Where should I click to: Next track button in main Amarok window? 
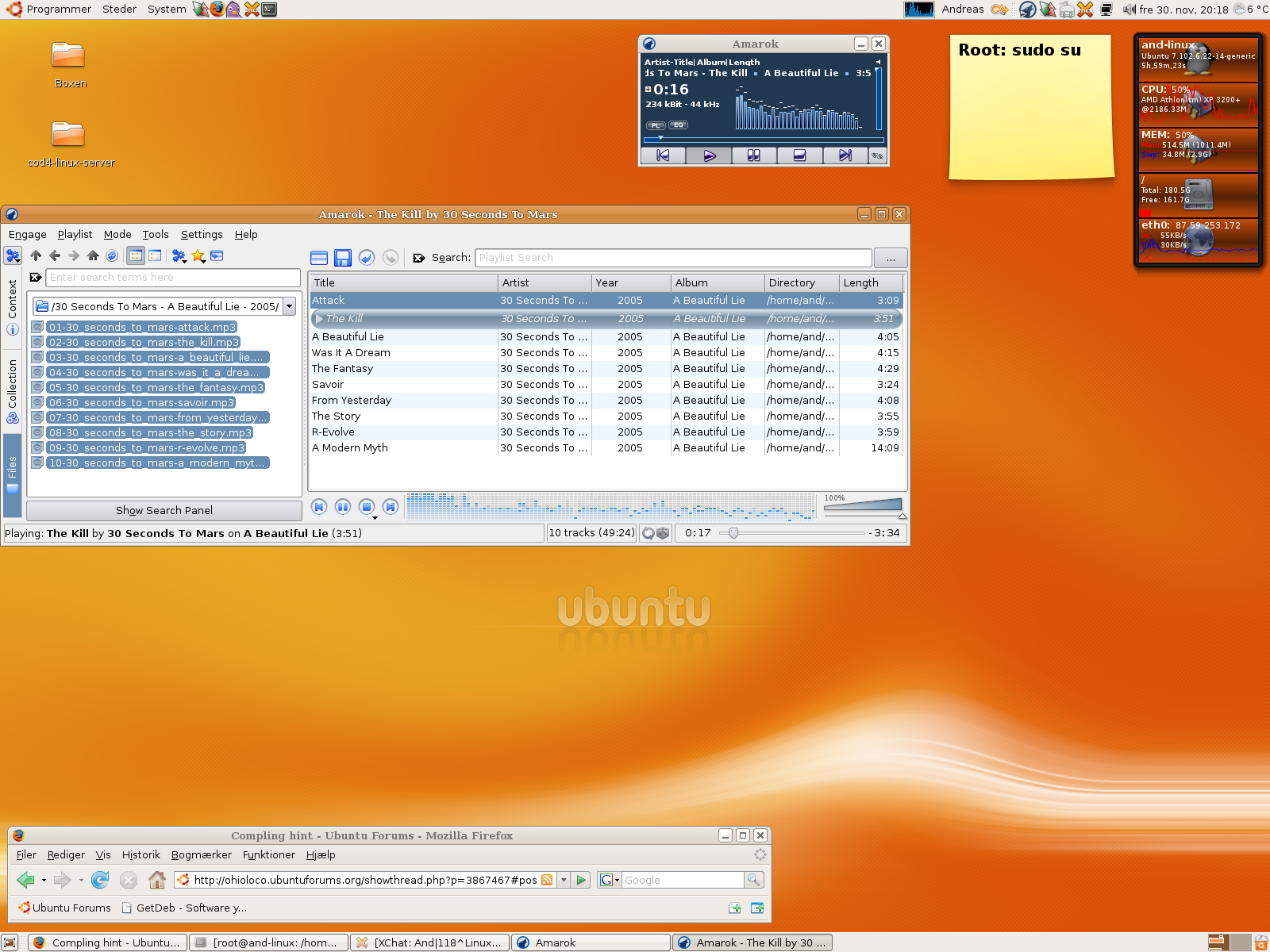tap(391, 506)
